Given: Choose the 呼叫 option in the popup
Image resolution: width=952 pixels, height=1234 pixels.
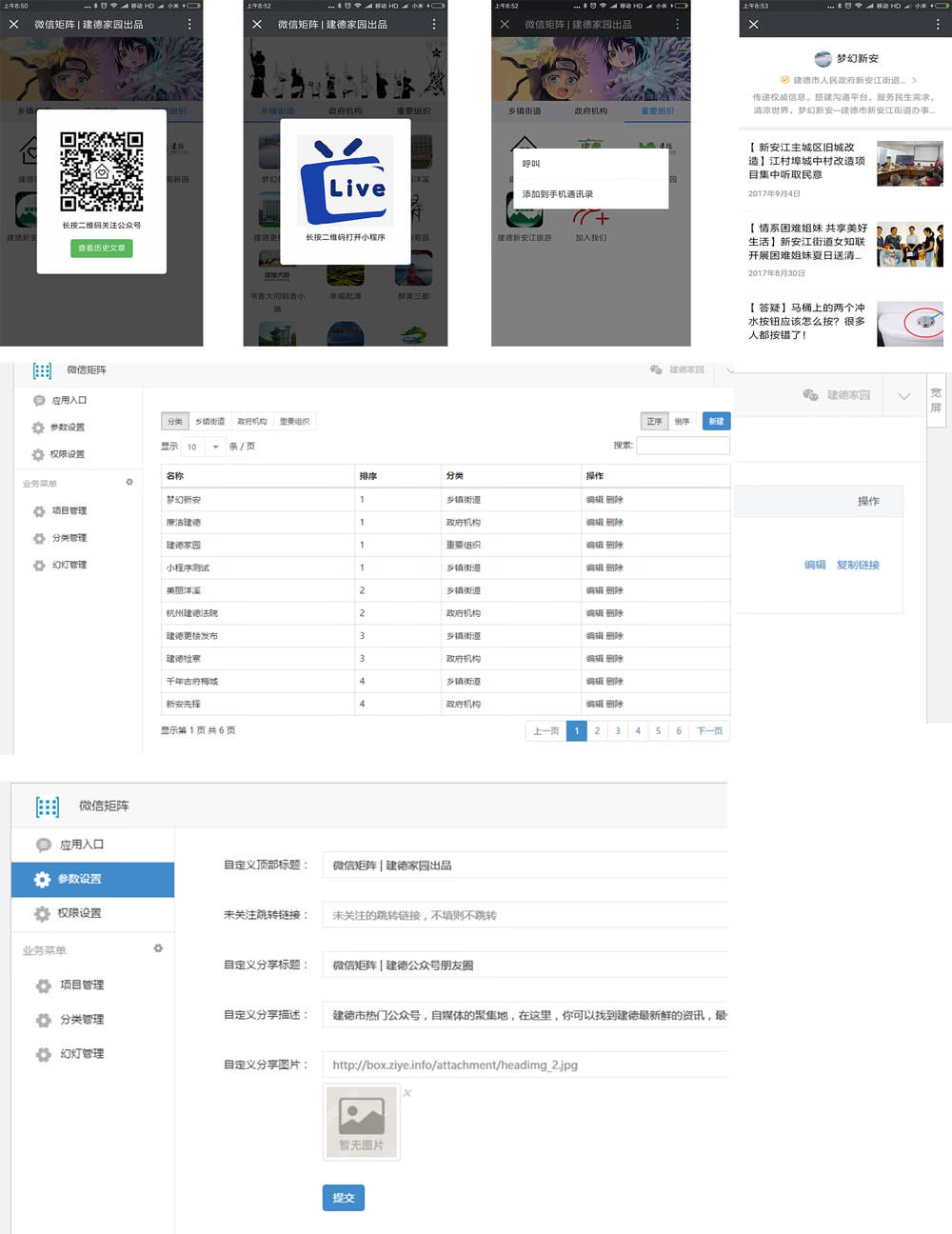Looking at the screenshot, I should (531, 164).
